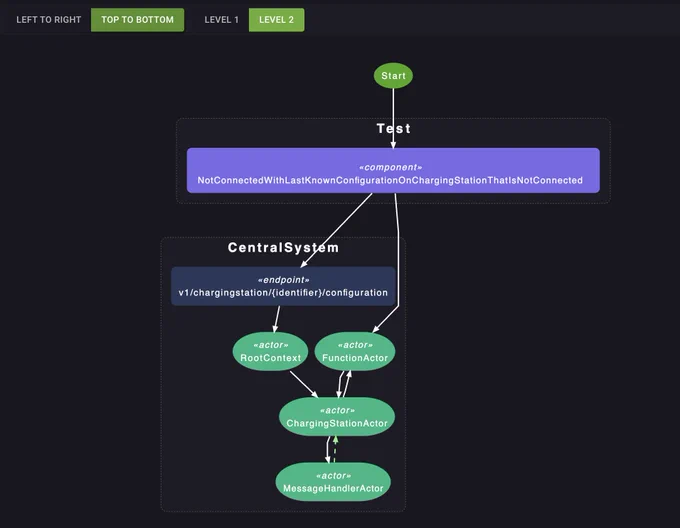Select the v1/chargingstation configuration endpoint node

pyautogui.click(x=283, y=286)
